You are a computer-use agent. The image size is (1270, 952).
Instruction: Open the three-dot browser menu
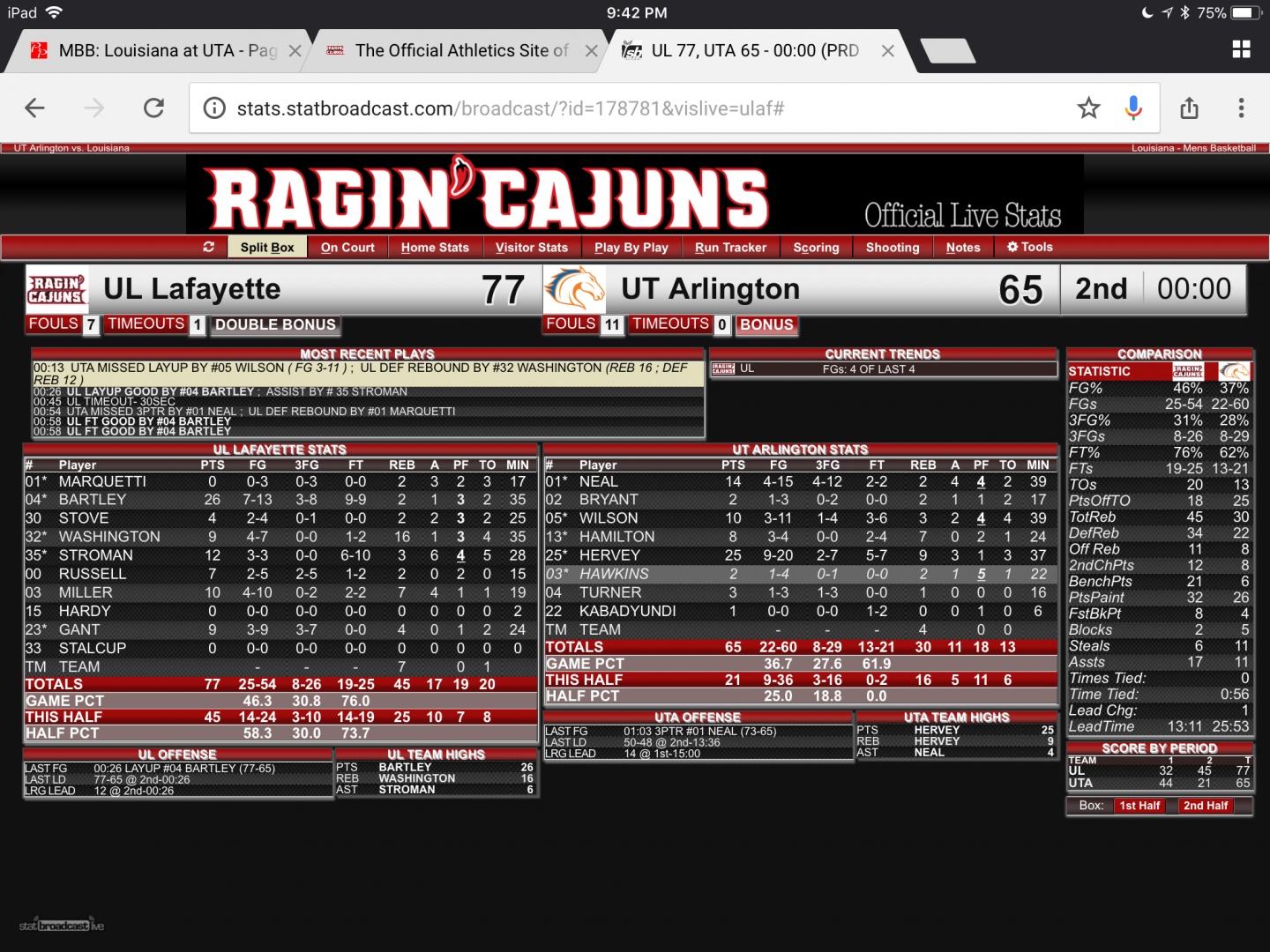point(1241,108)
